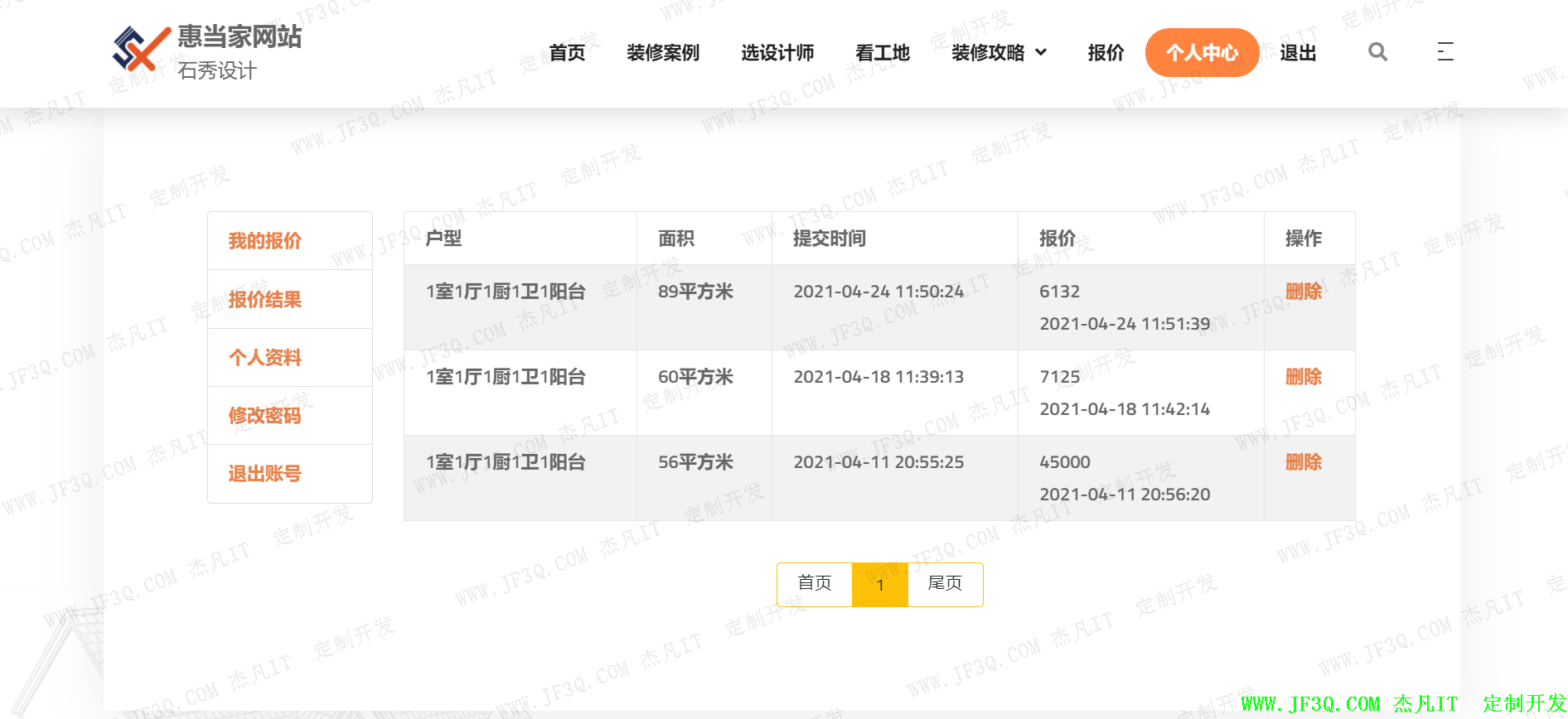This screenshot has height=719, width=1568.
Task: Select page 1 in pagination
Action: click(x=880, y=585)
